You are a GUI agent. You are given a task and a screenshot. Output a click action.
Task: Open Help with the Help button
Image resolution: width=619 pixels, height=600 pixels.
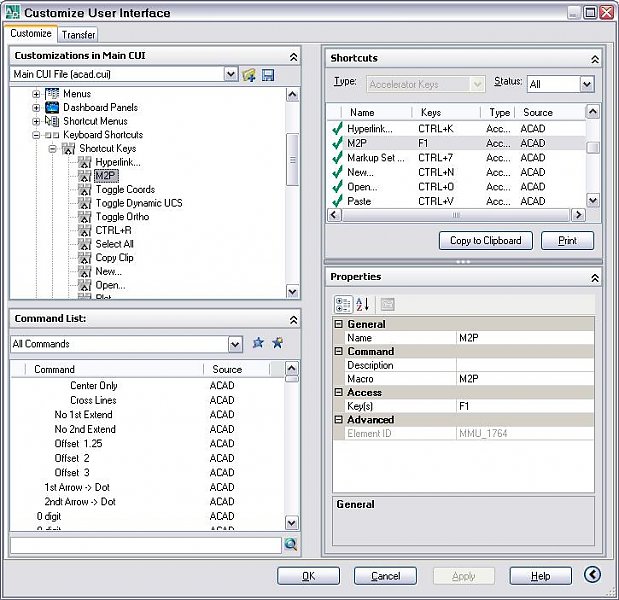(x=540, y=576)
